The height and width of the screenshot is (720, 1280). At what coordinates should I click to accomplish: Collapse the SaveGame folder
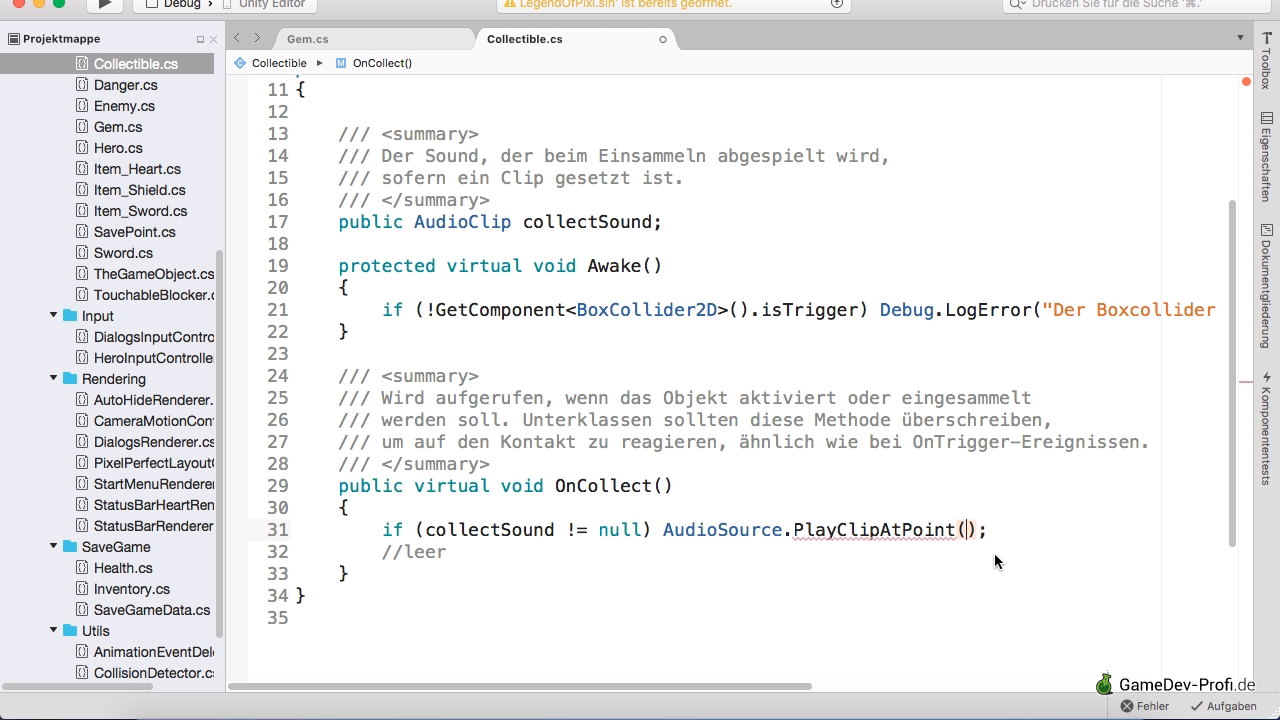point(54,547)
